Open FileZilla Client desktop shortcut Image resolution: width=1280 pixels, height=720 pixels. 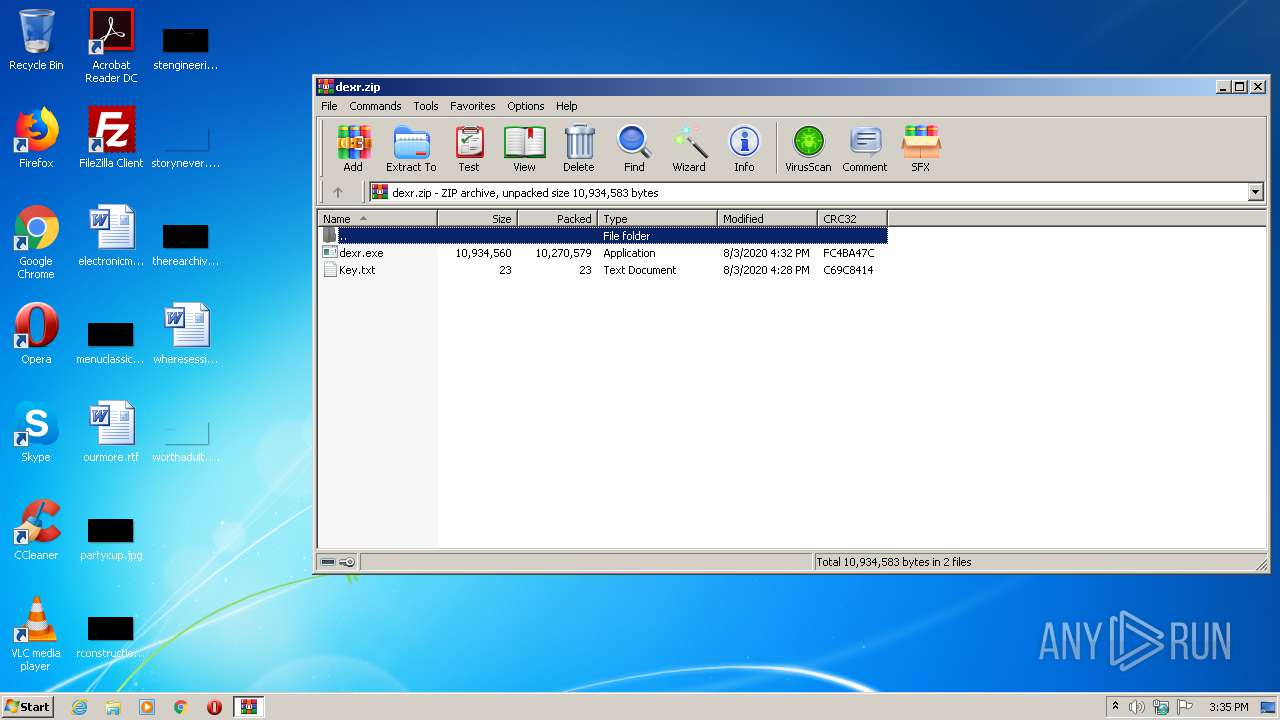click(111, 138)
